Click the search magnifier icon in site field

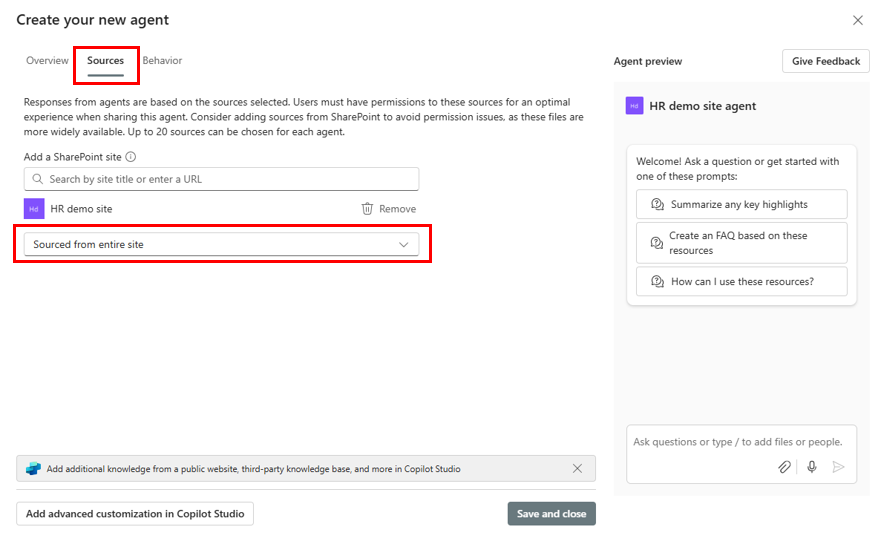click(37, 179)
